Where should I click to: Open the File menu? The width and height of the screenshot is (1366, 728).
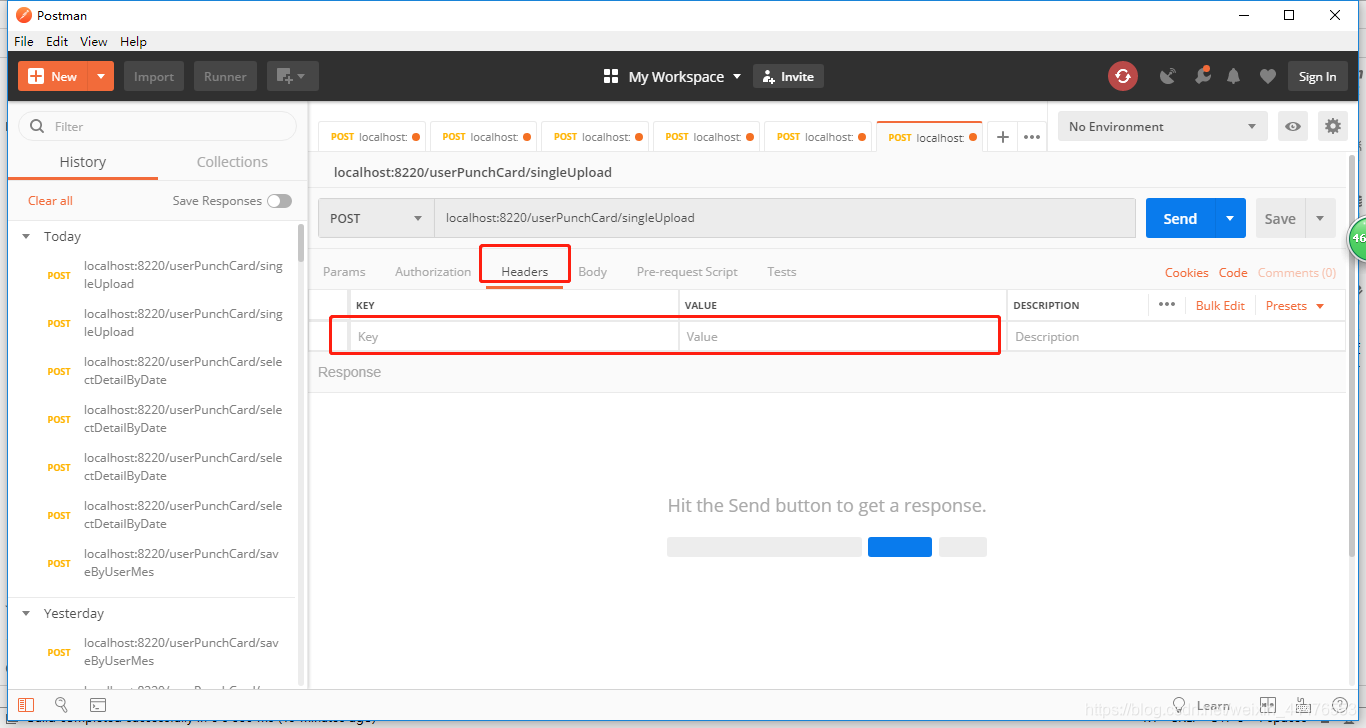tap(24, 41)
